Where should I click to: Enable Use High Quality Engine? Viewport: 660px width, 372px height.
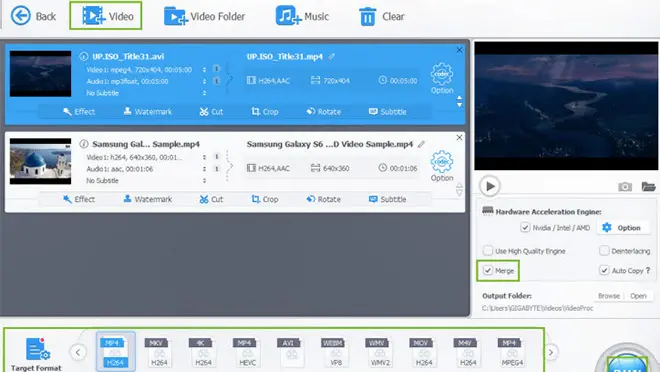tap(487, 251)
